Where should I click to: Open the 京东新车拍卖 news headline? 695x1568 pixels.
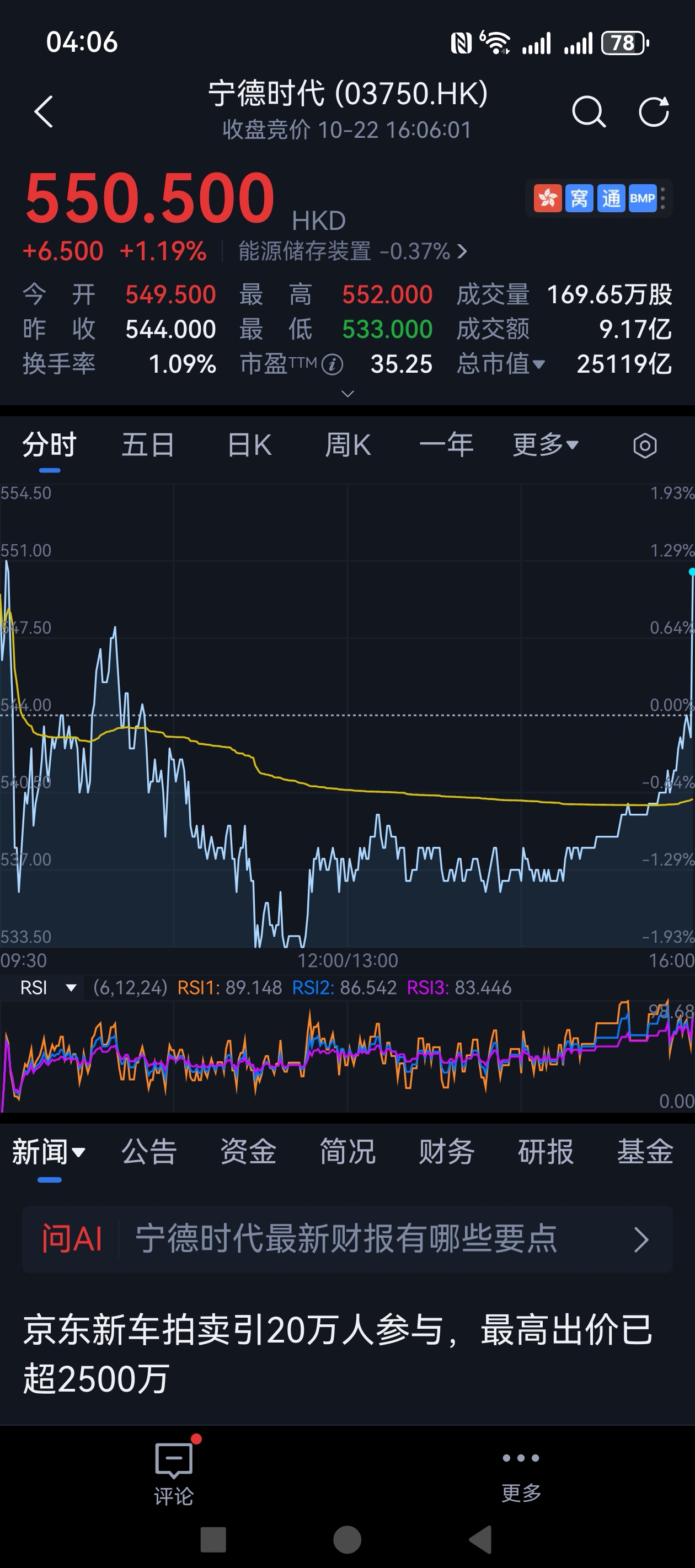click(338, 1354)
